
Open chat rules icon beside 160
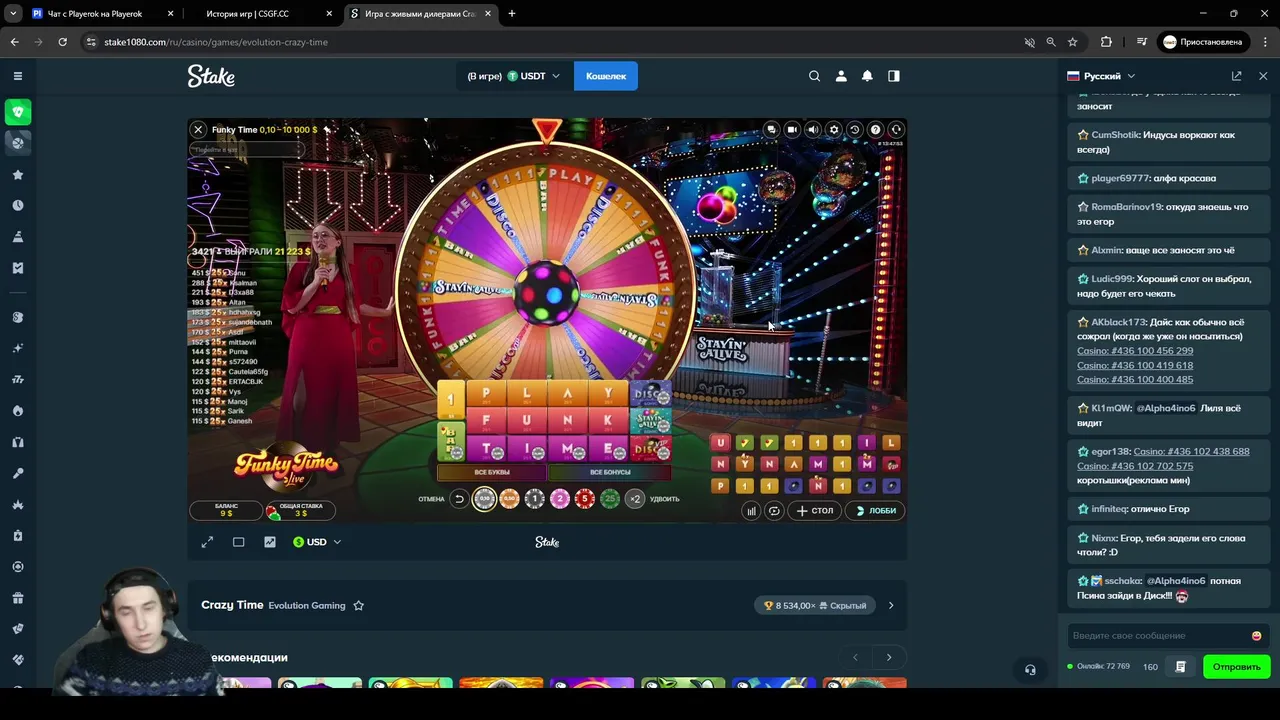pyautogui.click(x=1181, y=667)
